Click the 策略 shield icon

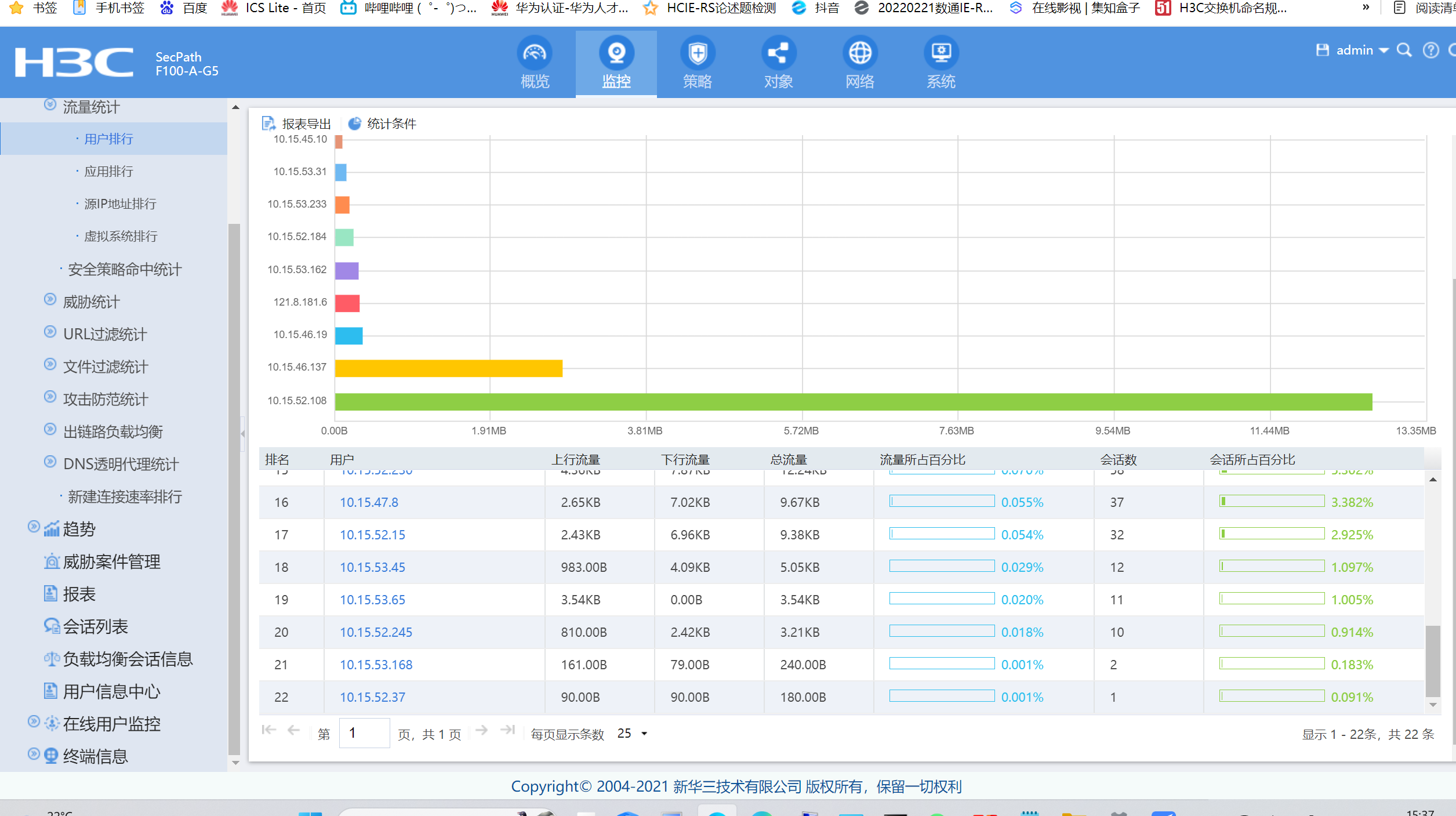point(697,53)
